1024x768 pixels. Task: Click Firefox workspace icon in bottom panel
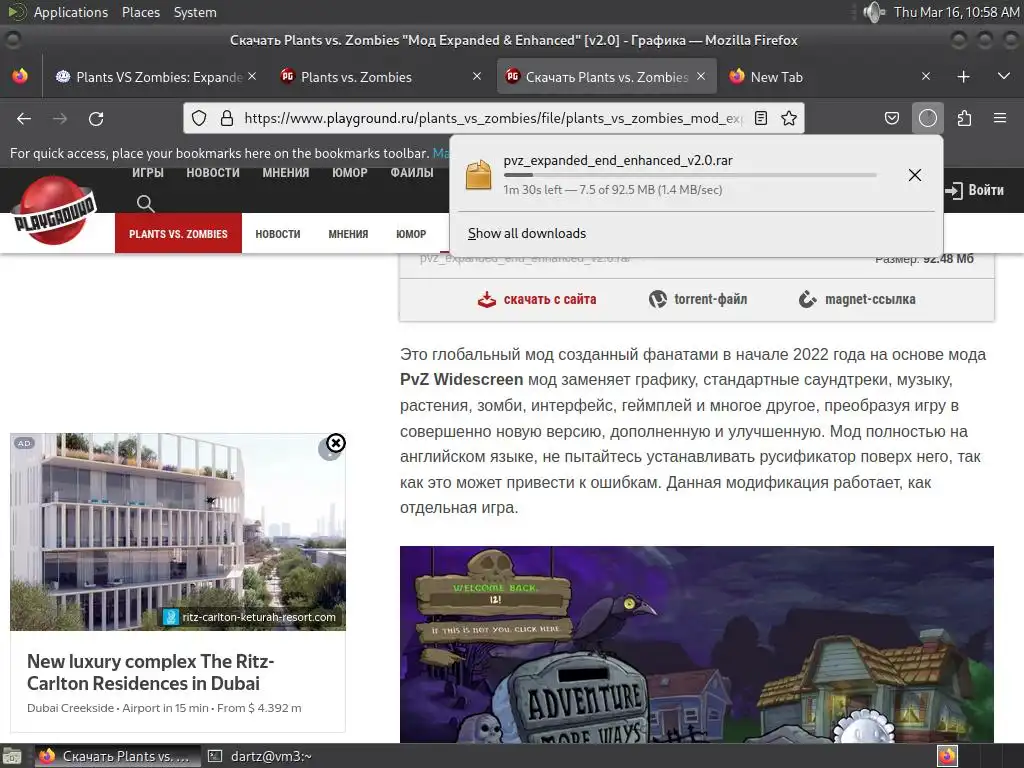coord(947,756)
